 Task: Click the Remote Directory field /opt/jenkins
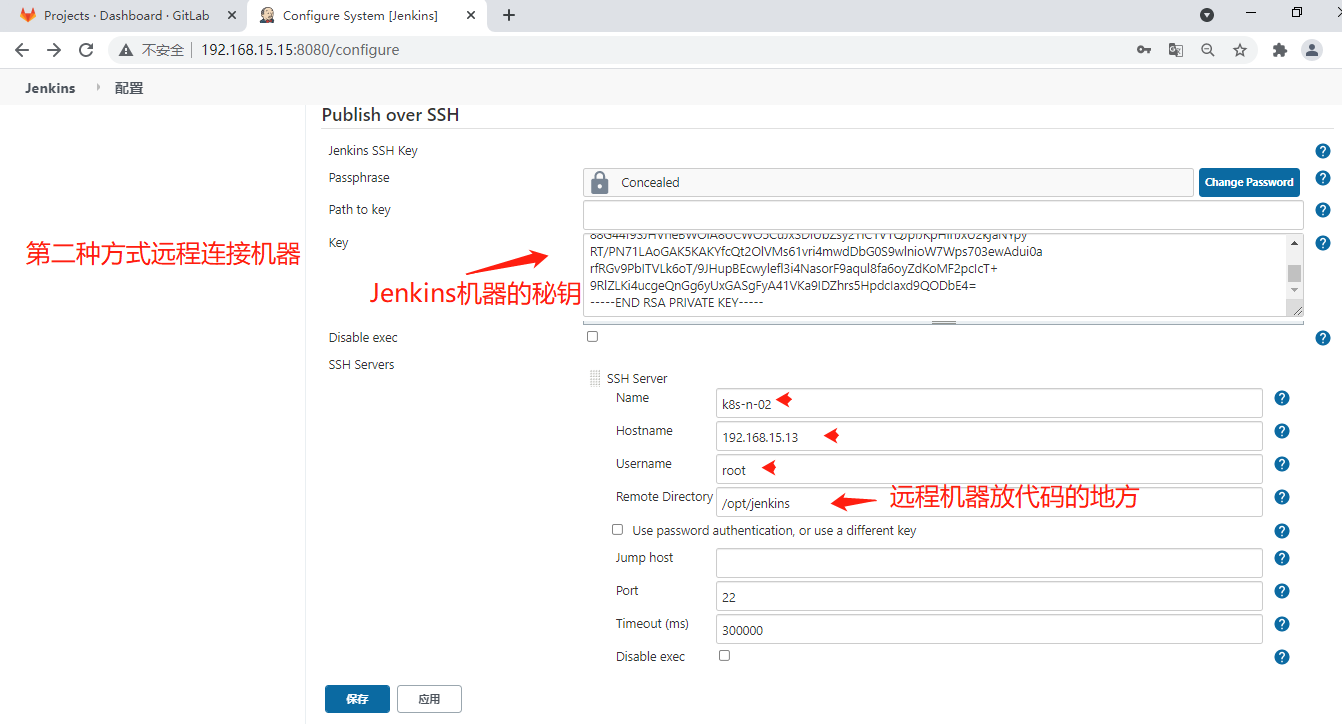point(989,502)
